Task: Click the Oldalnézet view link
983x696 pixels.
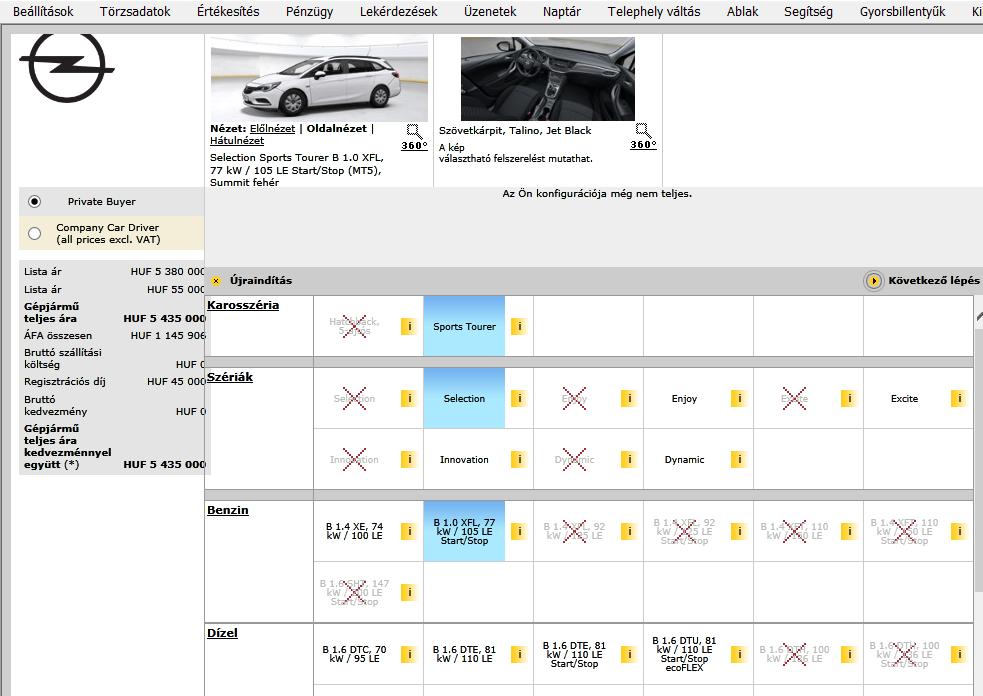Action: point(337,129)
